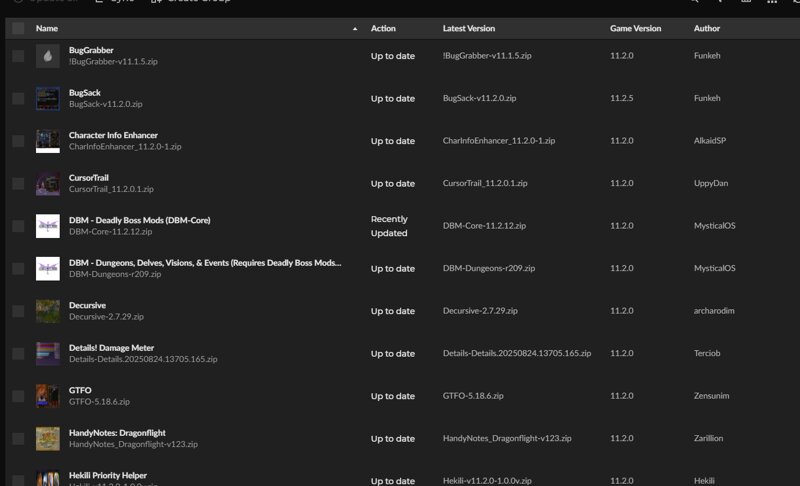Click the DBM Dungeons, Delves addon icon
Viewport: 800px width, 486px height.
(x=47, y=268)
